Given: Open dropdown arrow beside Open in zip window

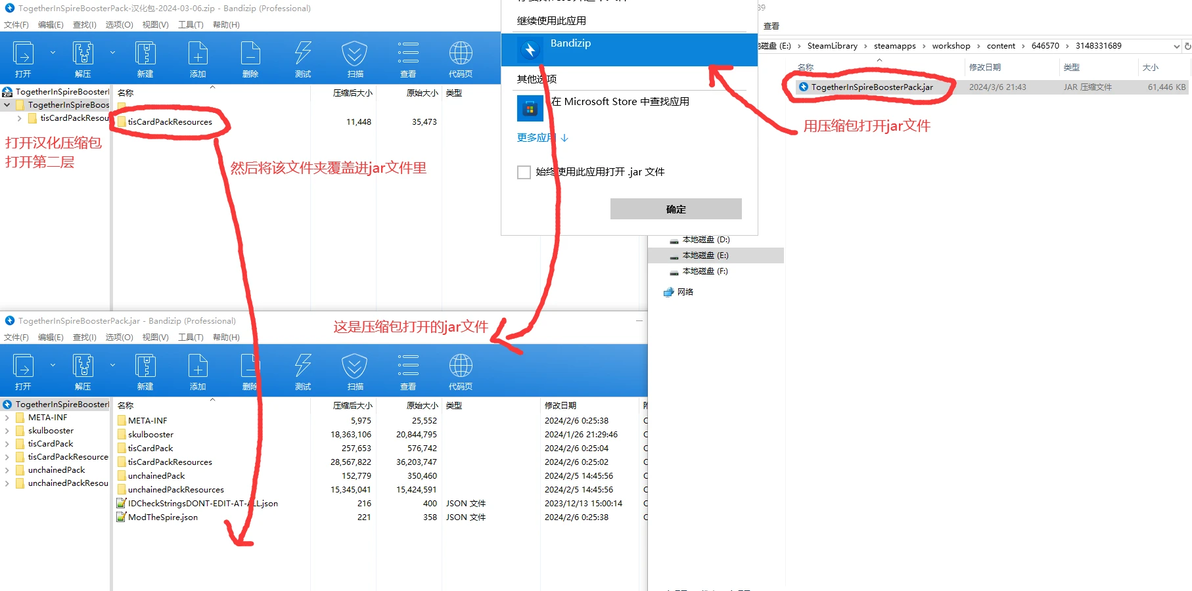Looking at the screenshot, I should 52,53.
